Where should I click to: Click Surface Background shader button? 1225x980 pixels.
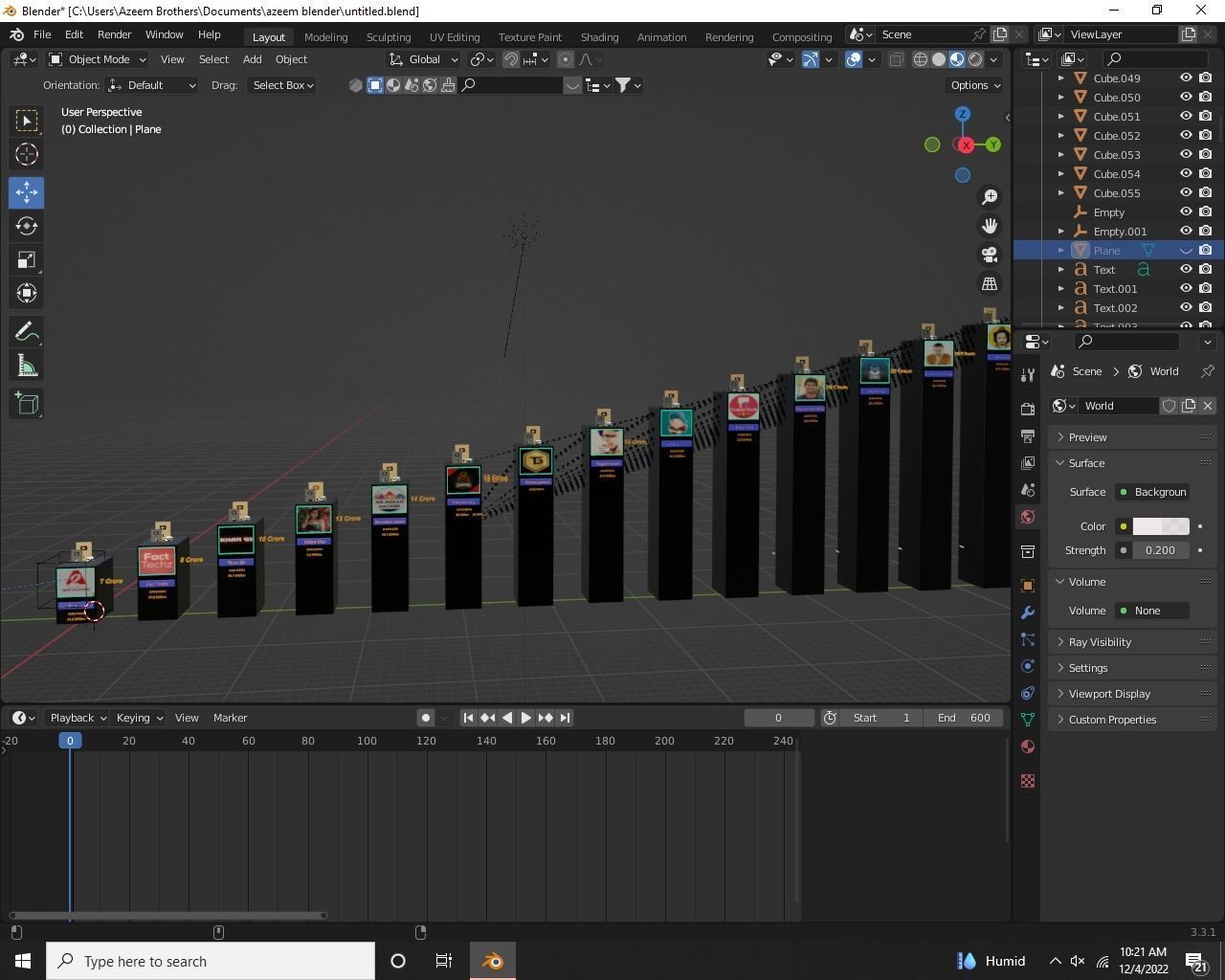(x=1153, y=492)
